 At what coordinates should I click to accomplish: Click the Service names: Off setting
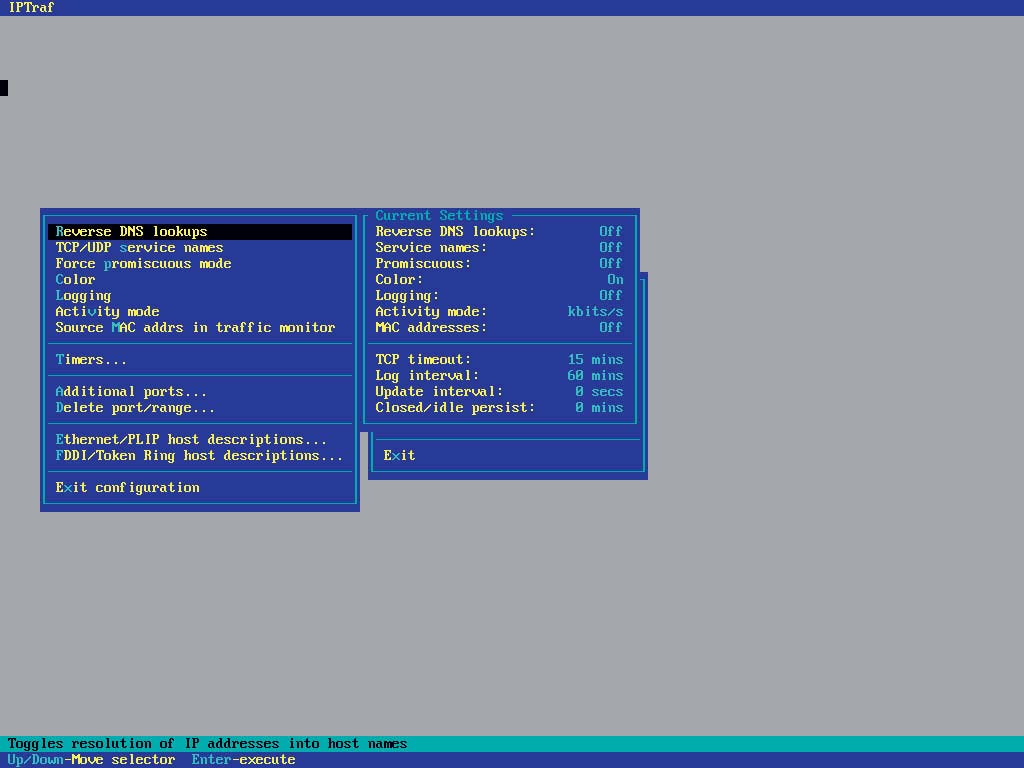[499, 248]
